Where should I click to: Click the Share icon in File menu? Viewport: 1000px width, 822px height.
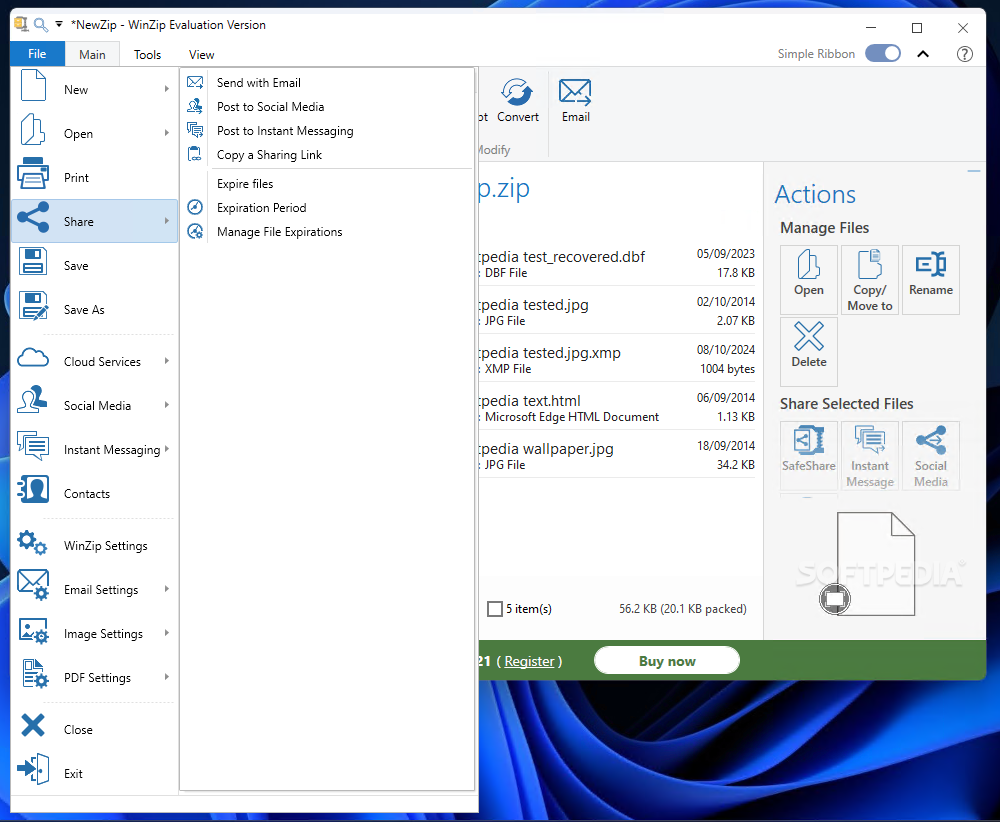pyautogui.click(x=33, y=217)
